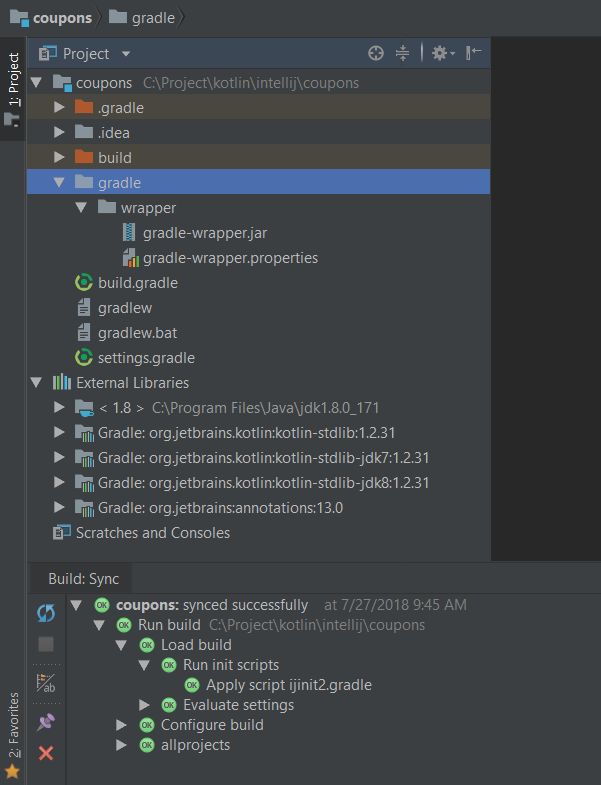Close the Build panel with red X
The width and height of the screenshot is (601, 785).
46,753
